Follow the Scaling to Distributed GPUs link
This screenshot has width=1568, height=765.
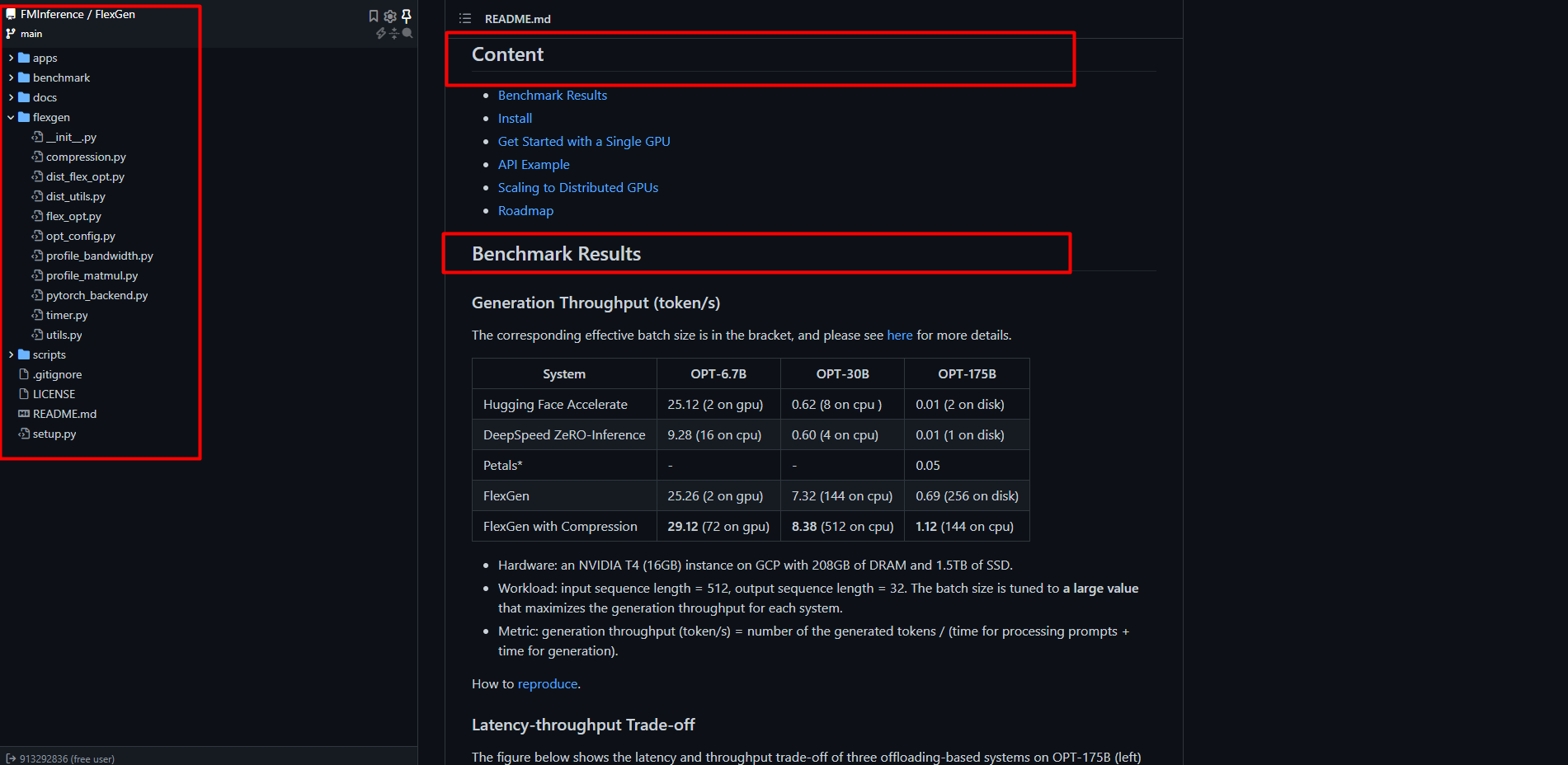pyautogui.click(x=578, y=188)
